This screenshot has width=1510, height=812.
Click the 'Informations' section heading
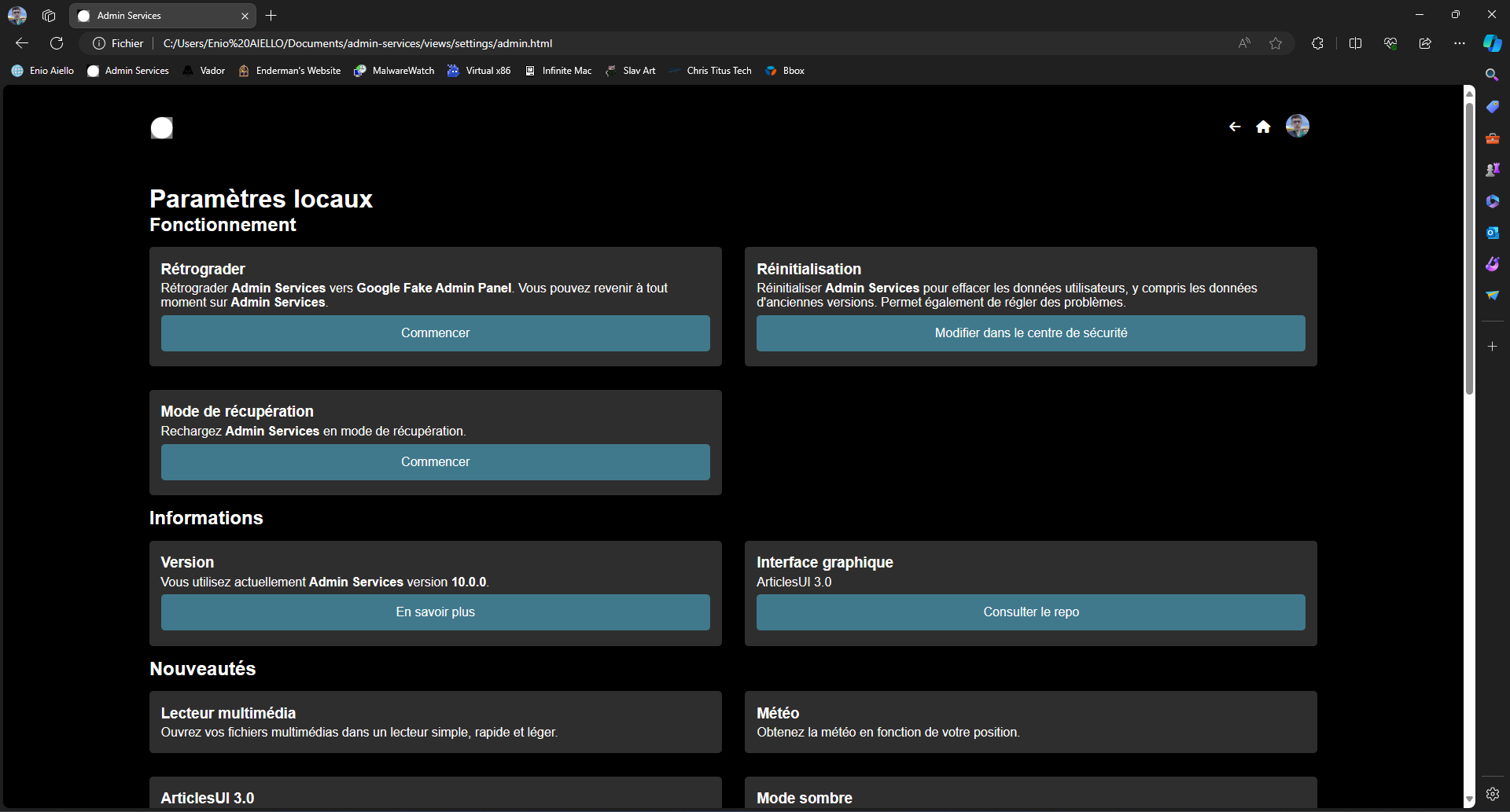pos(206,518)
